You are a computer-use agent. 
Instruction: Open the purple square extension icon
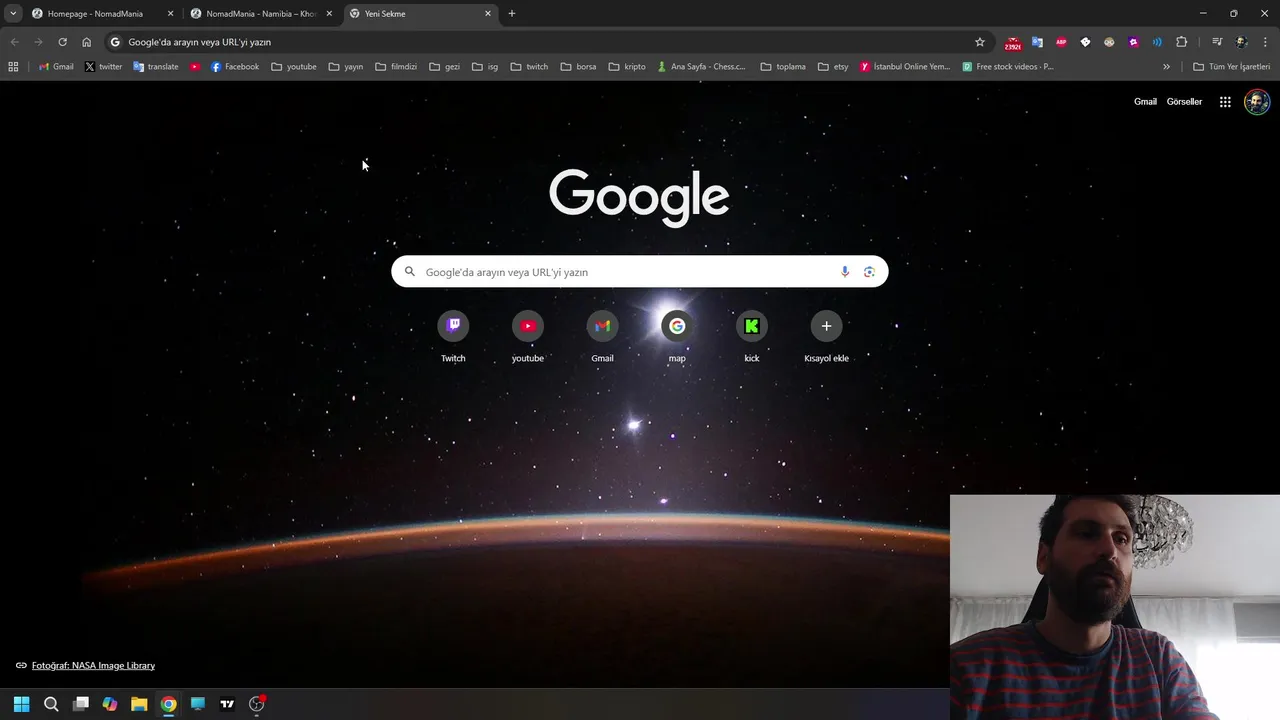tap(1133, 42)
